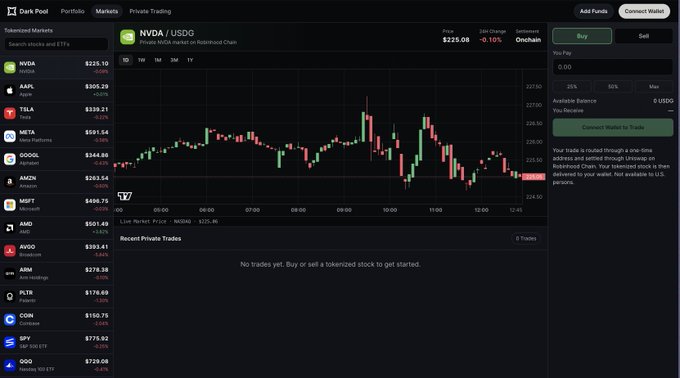680x378 pixels.
Task: Select the MSFT $496.75 price
Action: coord(97,201)
